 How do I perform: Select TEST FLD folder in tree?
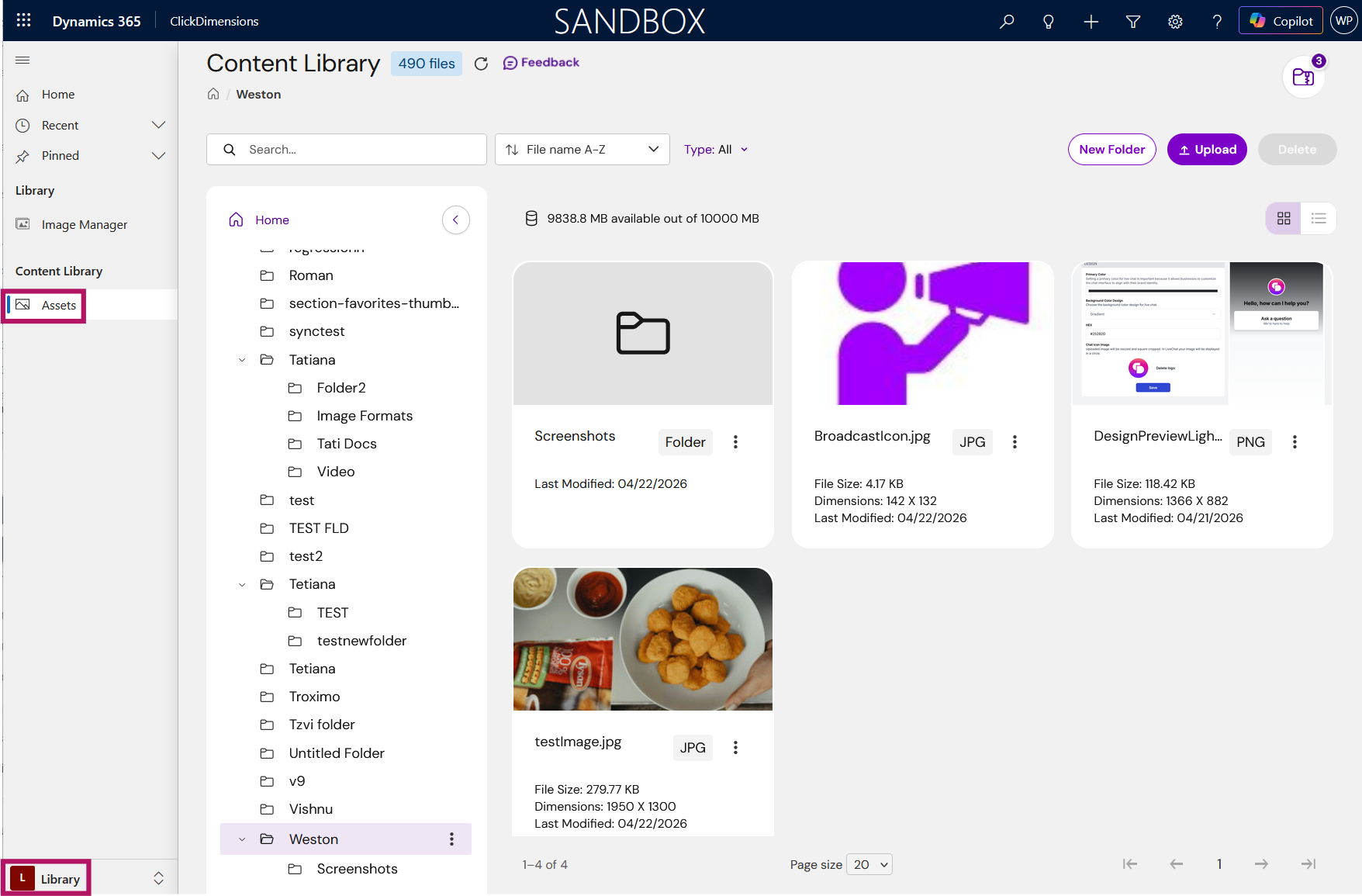click(x=319, y=528)
